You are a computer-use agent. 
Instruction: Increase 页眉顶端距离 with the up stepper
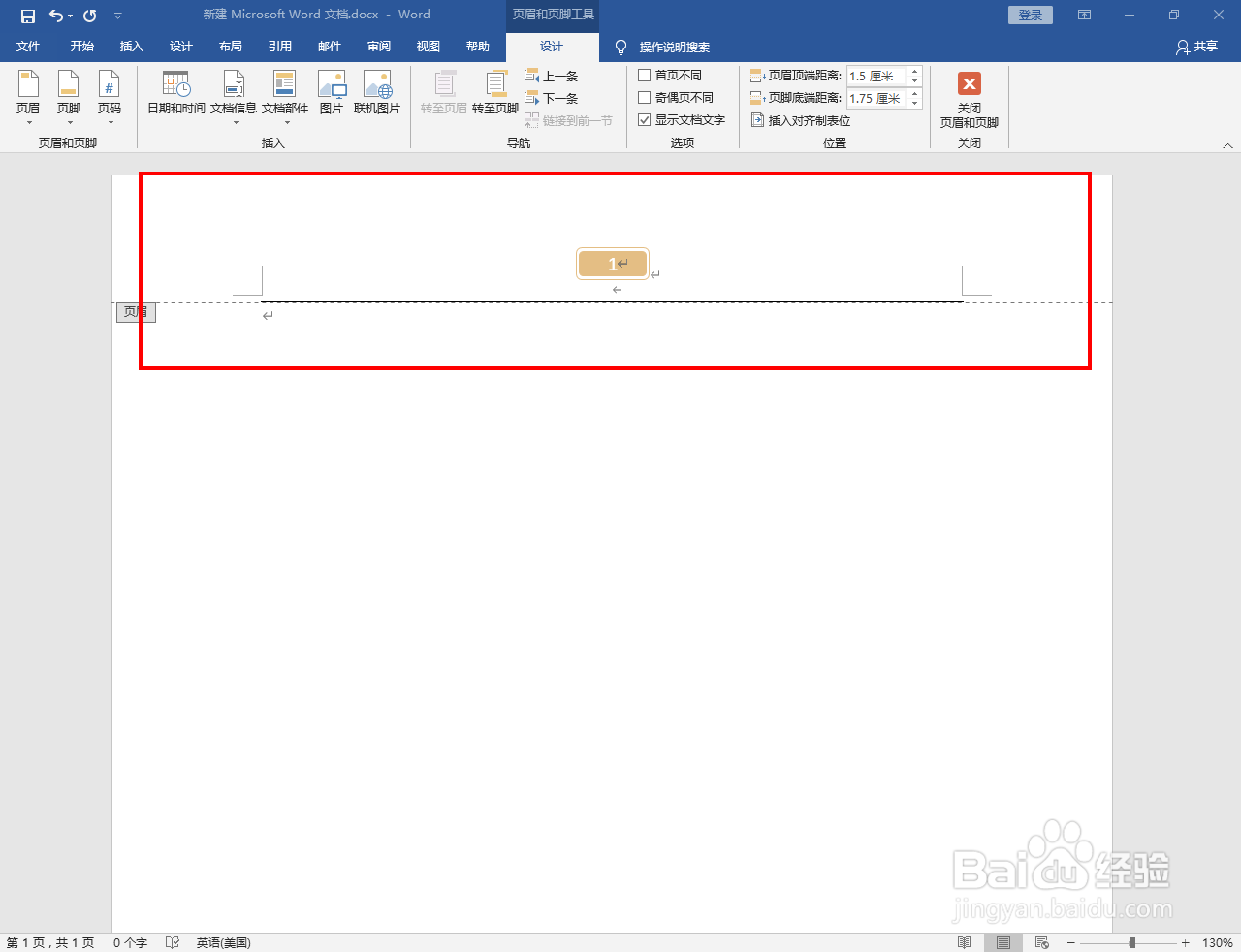pos(913,70)
